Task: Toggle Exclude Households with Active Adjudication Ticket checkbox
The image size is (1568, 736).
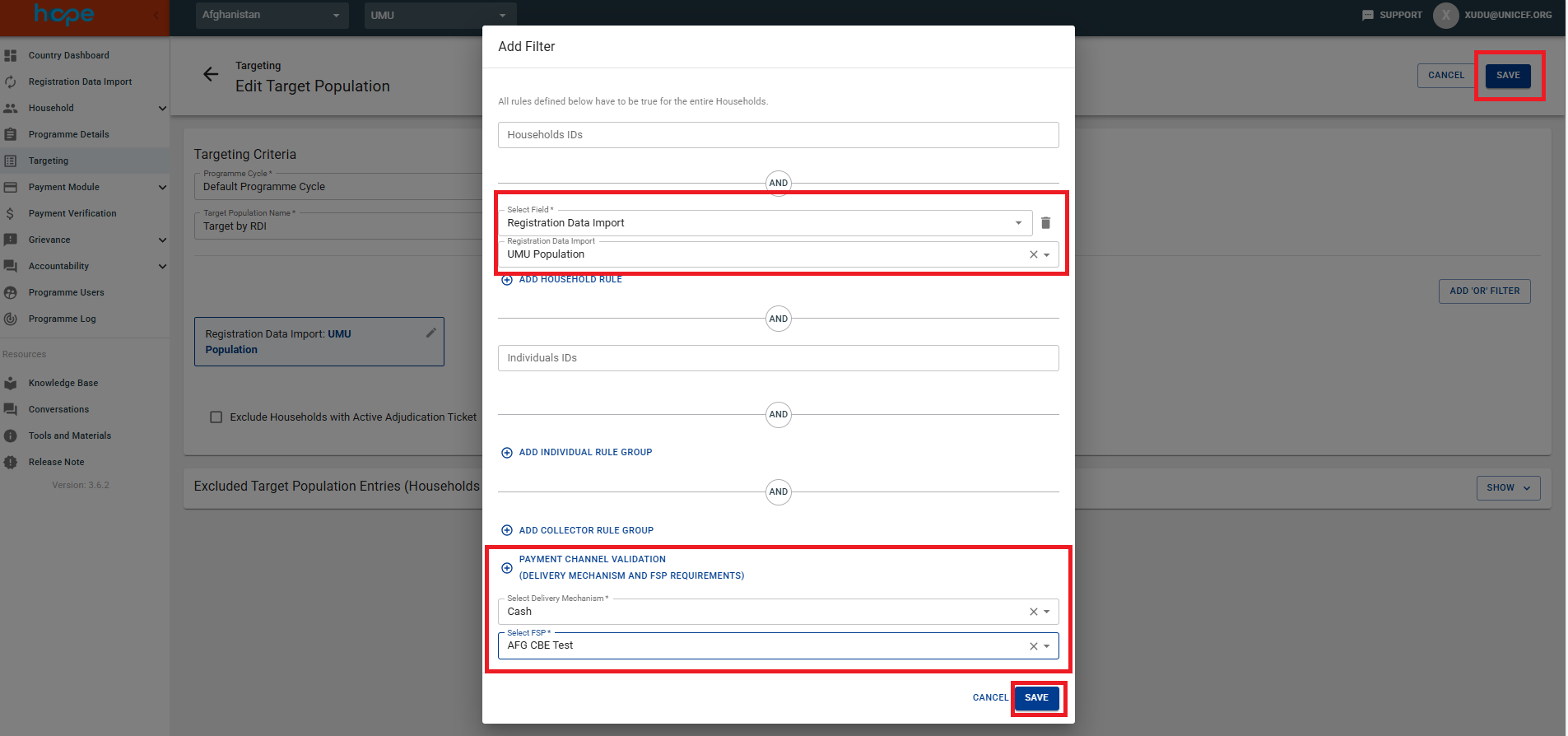Action: click(216, 417)
